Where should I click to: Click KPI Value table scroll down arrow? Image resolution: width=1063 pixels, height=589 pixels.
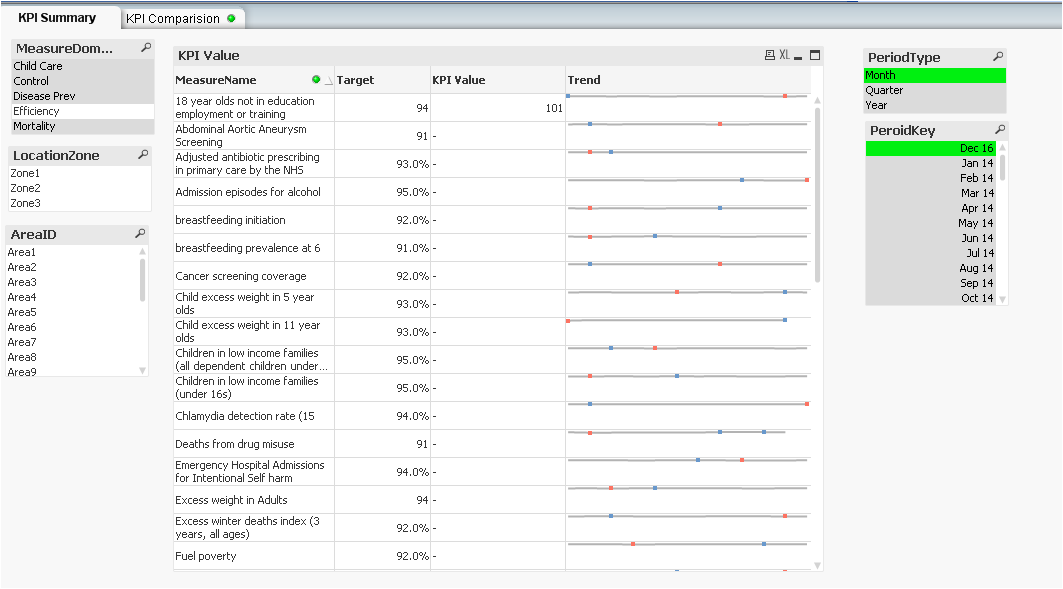point(817,565)
